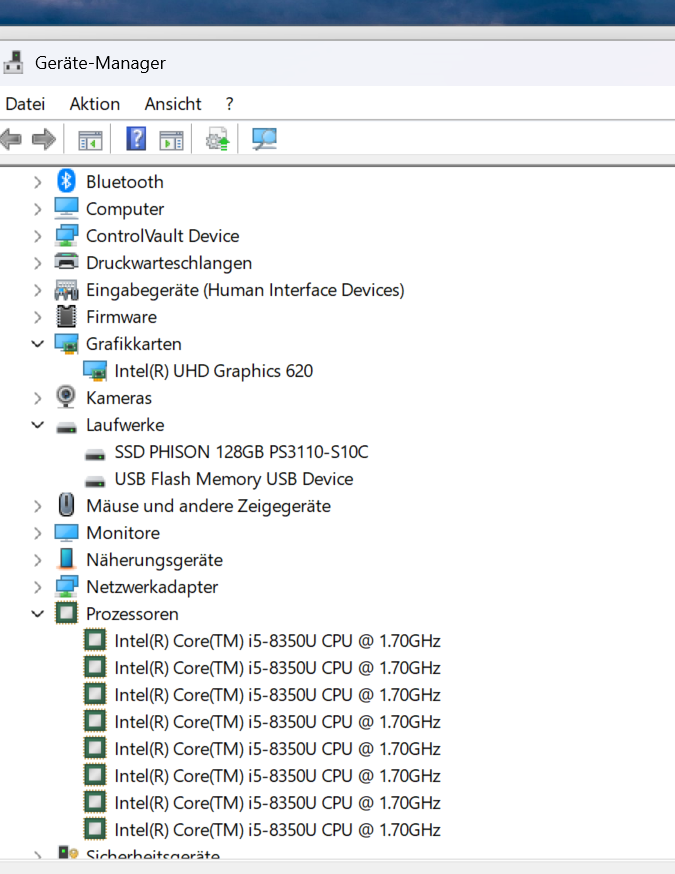This screenshot has width=675, height=874.
Task: Select SSD PHISON 128GB PS3110-S10C
Action: tap(241, 452)
